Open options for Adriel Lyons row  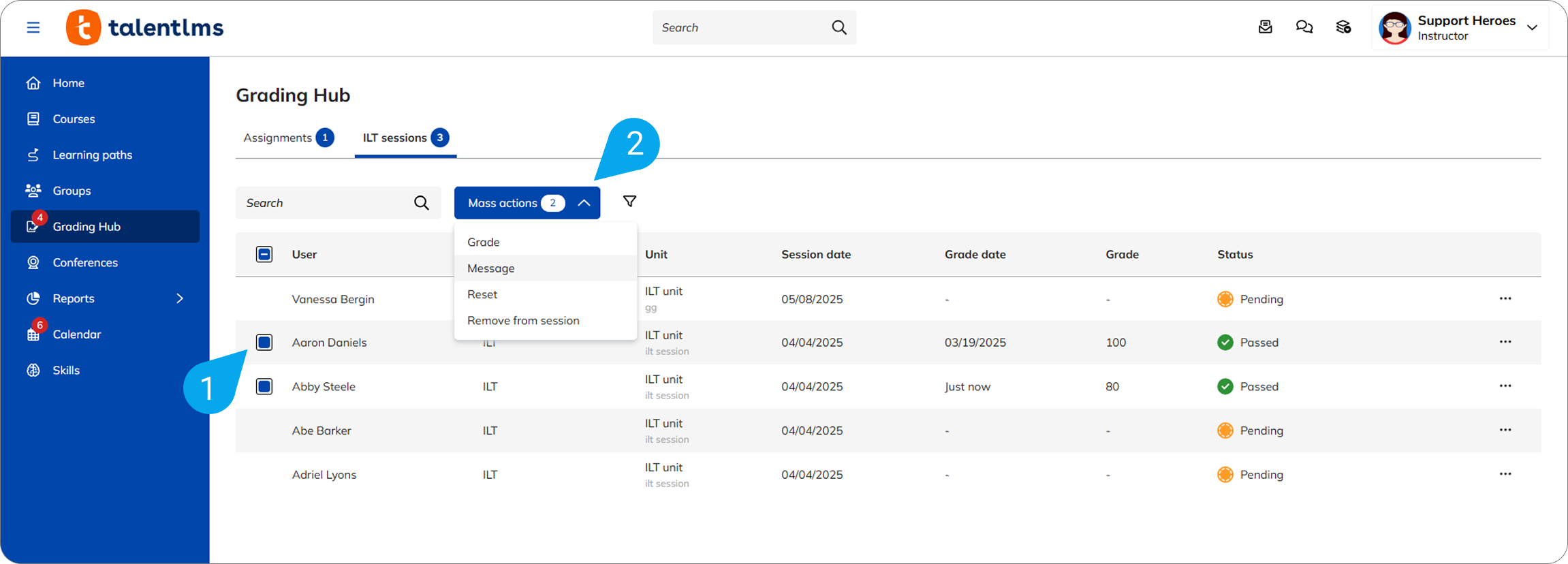1505,474
